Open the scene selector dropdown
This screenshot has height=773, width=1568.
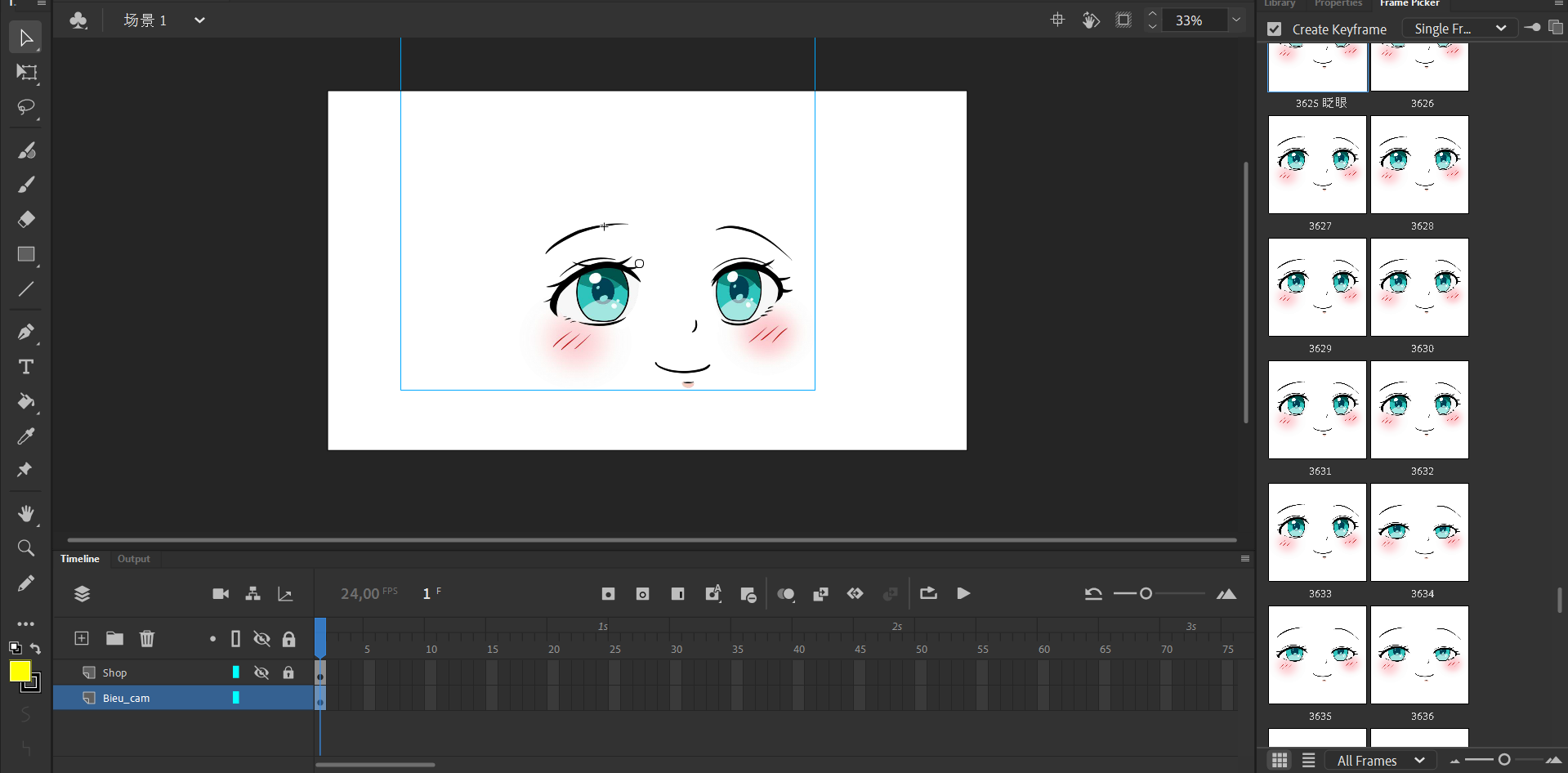(199, 20)
